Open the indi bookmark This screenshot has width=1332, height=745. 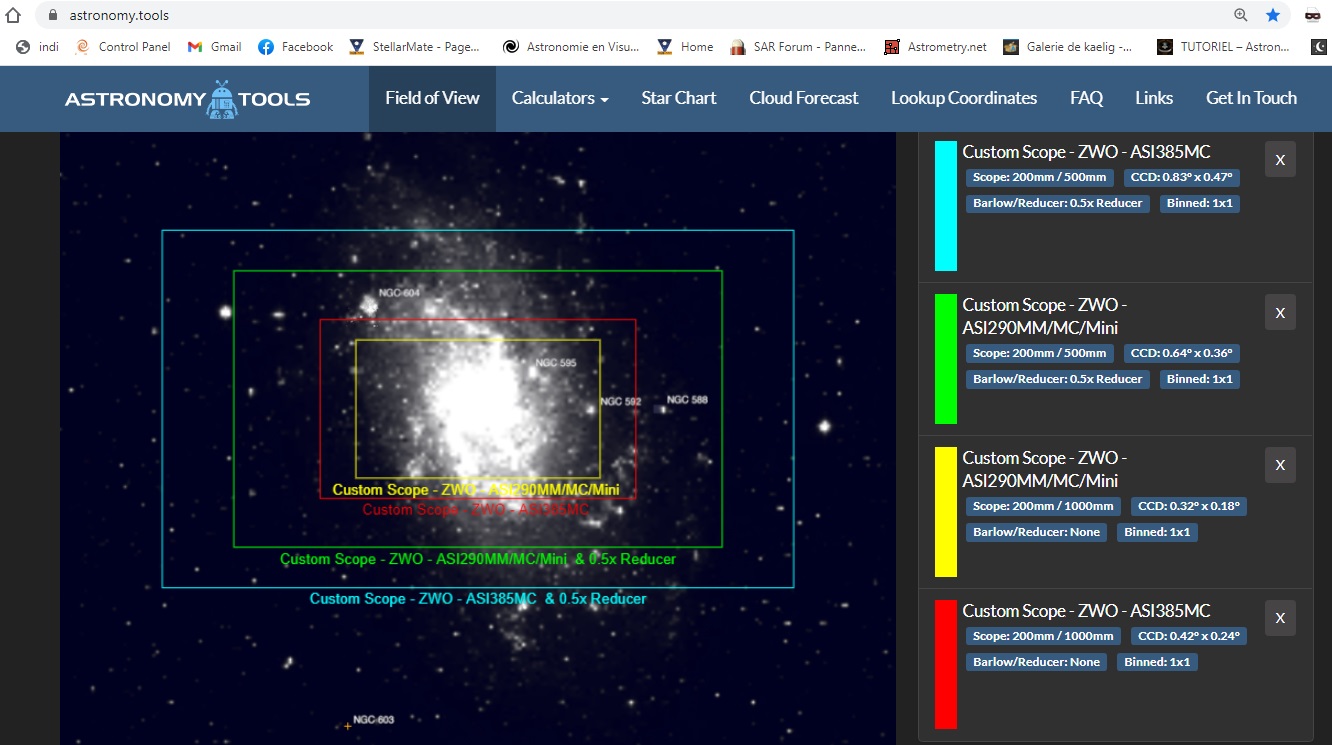[x=38, y=47]
